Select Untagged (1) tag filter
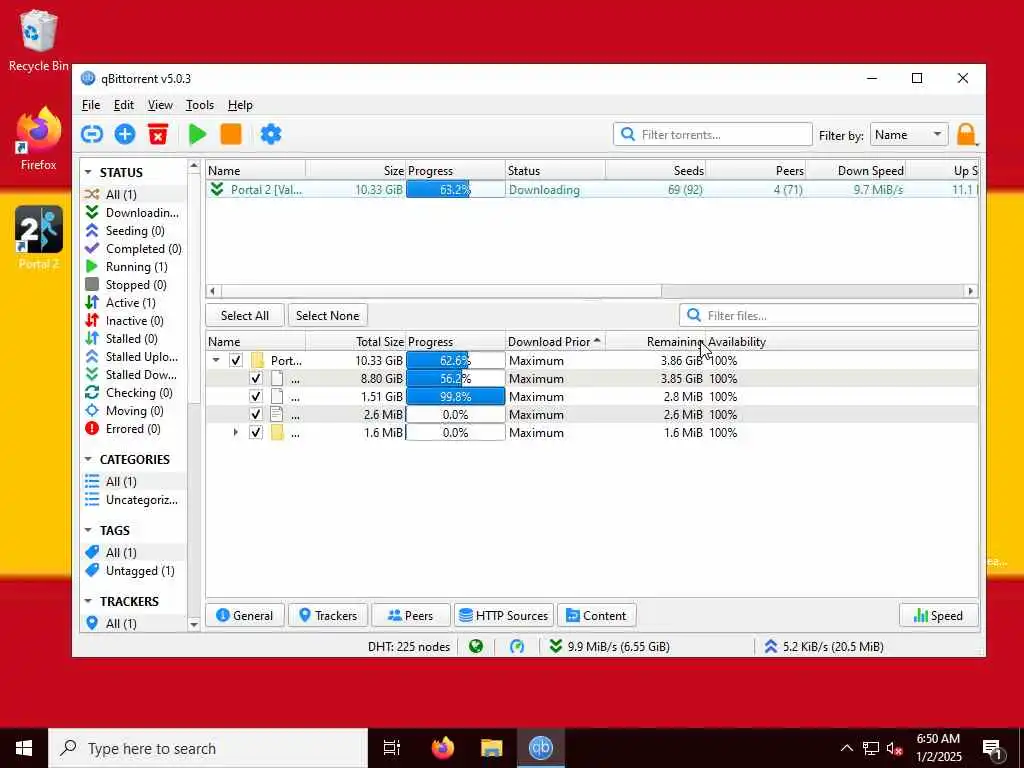Viewport: 1024px width, 768px height. click(x=133, y=570)
